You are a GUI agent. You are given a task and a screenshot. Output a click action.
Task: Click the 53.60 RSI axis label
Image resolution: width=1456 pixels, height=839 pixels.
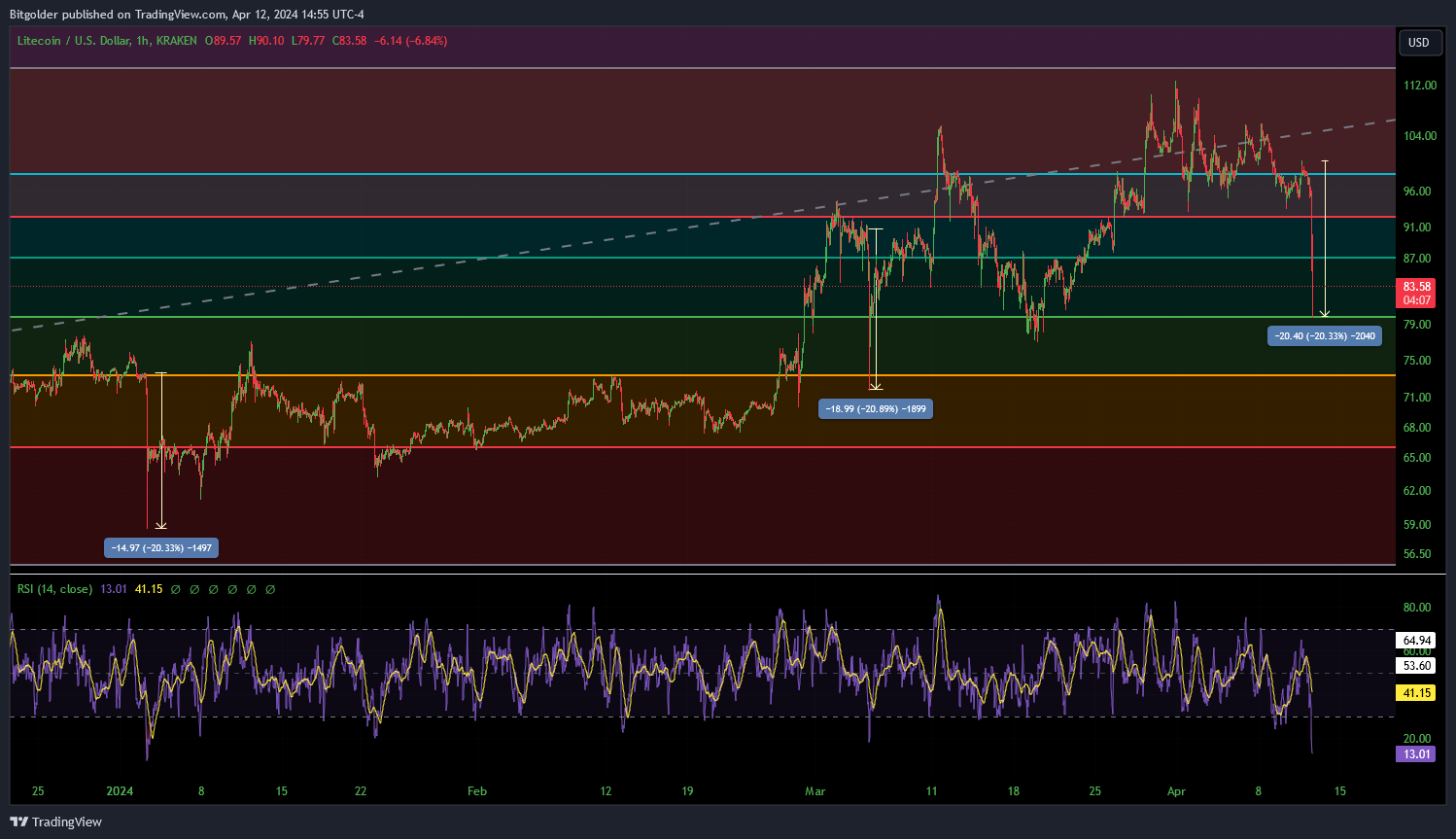tap(1417, 666)
